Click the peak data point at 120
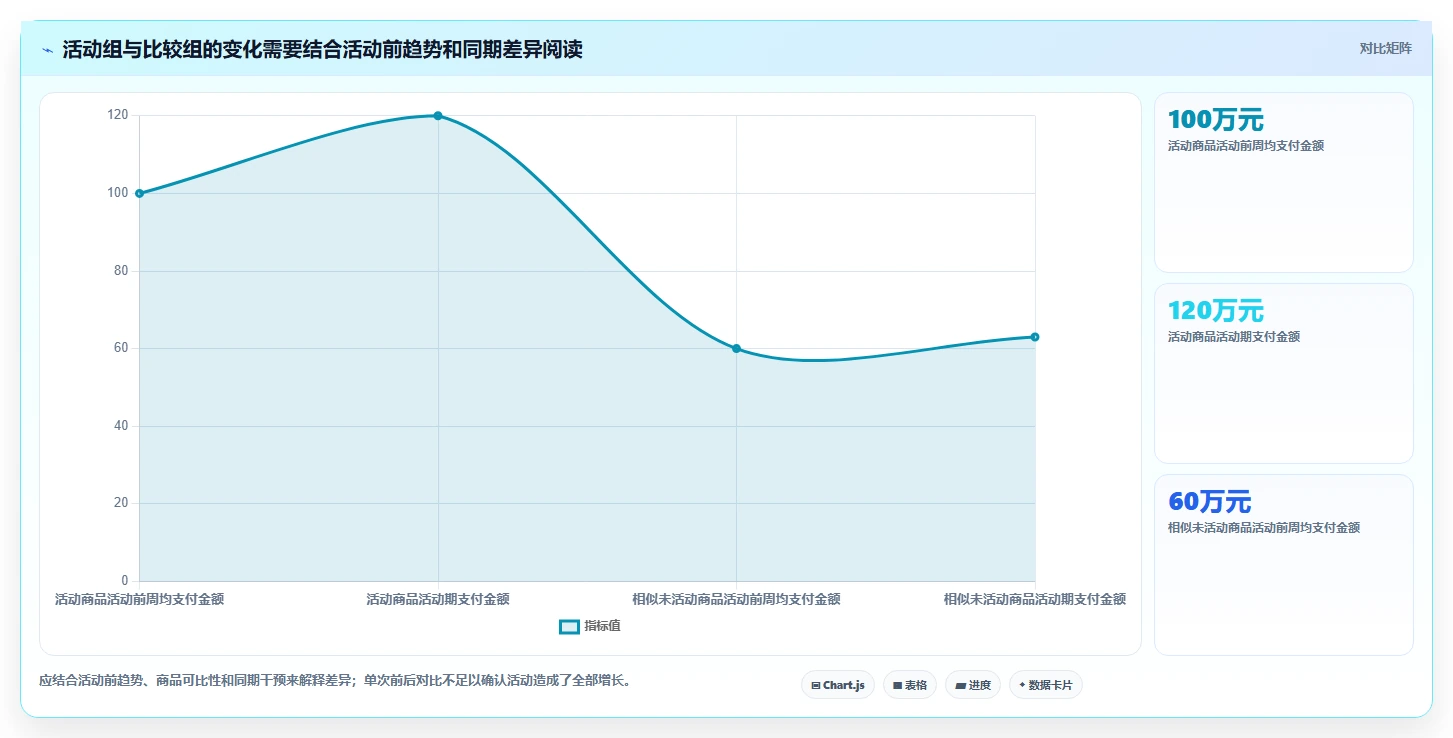This screenshot has width=1453, height=738. (x=438, y=116)
